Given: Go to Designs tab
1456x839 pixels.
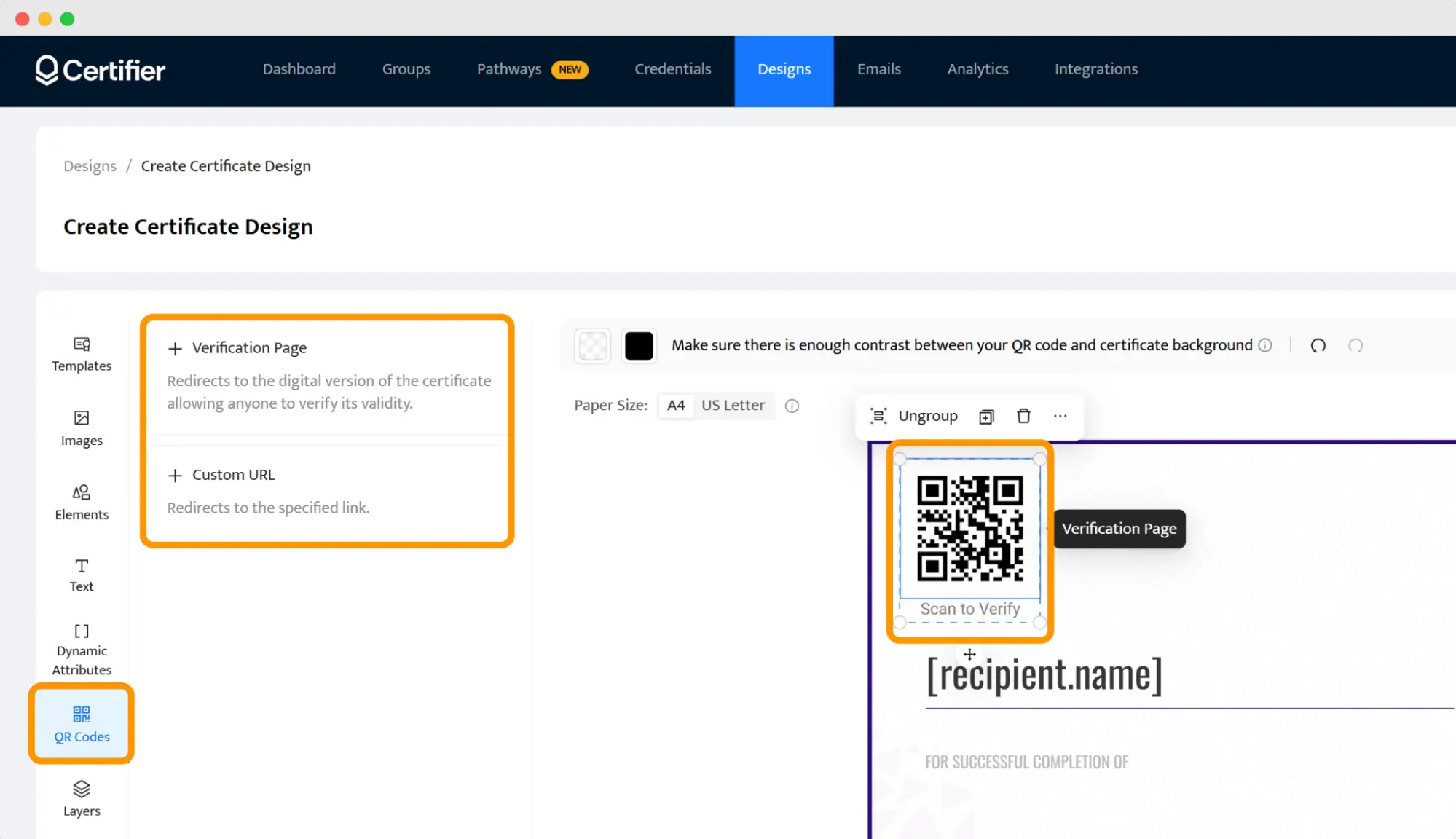Looking at the screenshot, I should [x=784, y=71].
